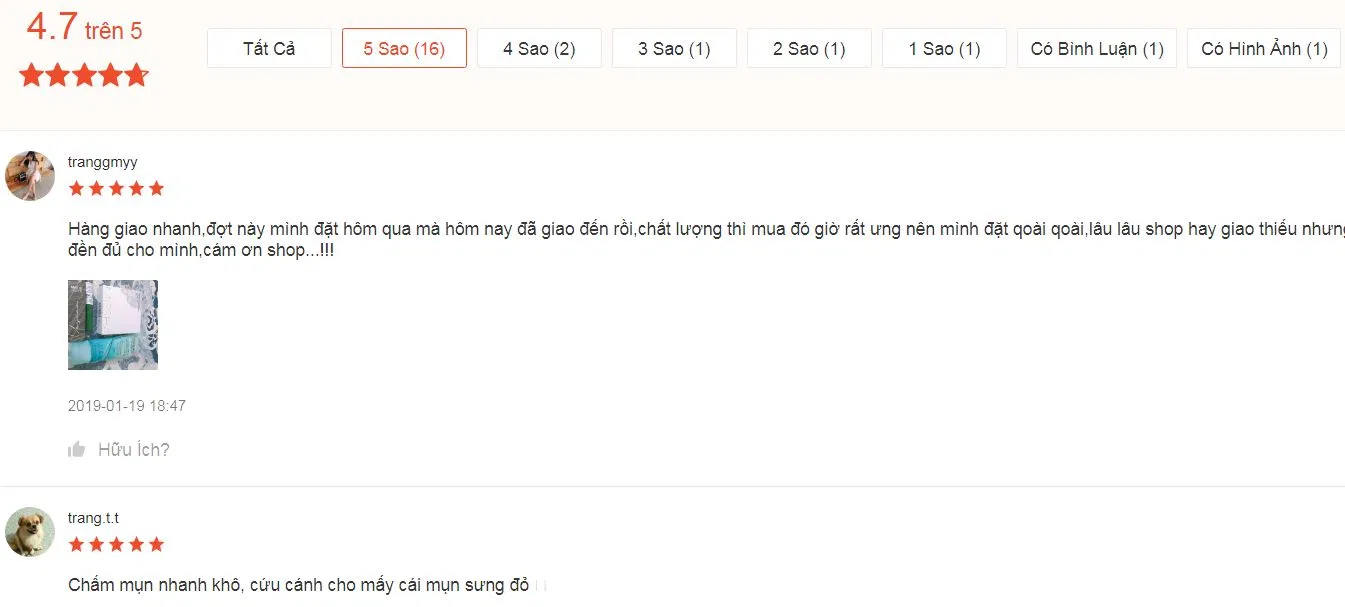Open the review photo thumbnail from tranggmyy
The width and height of the screenshot is (1345, 607).
(x=112, y=324)
